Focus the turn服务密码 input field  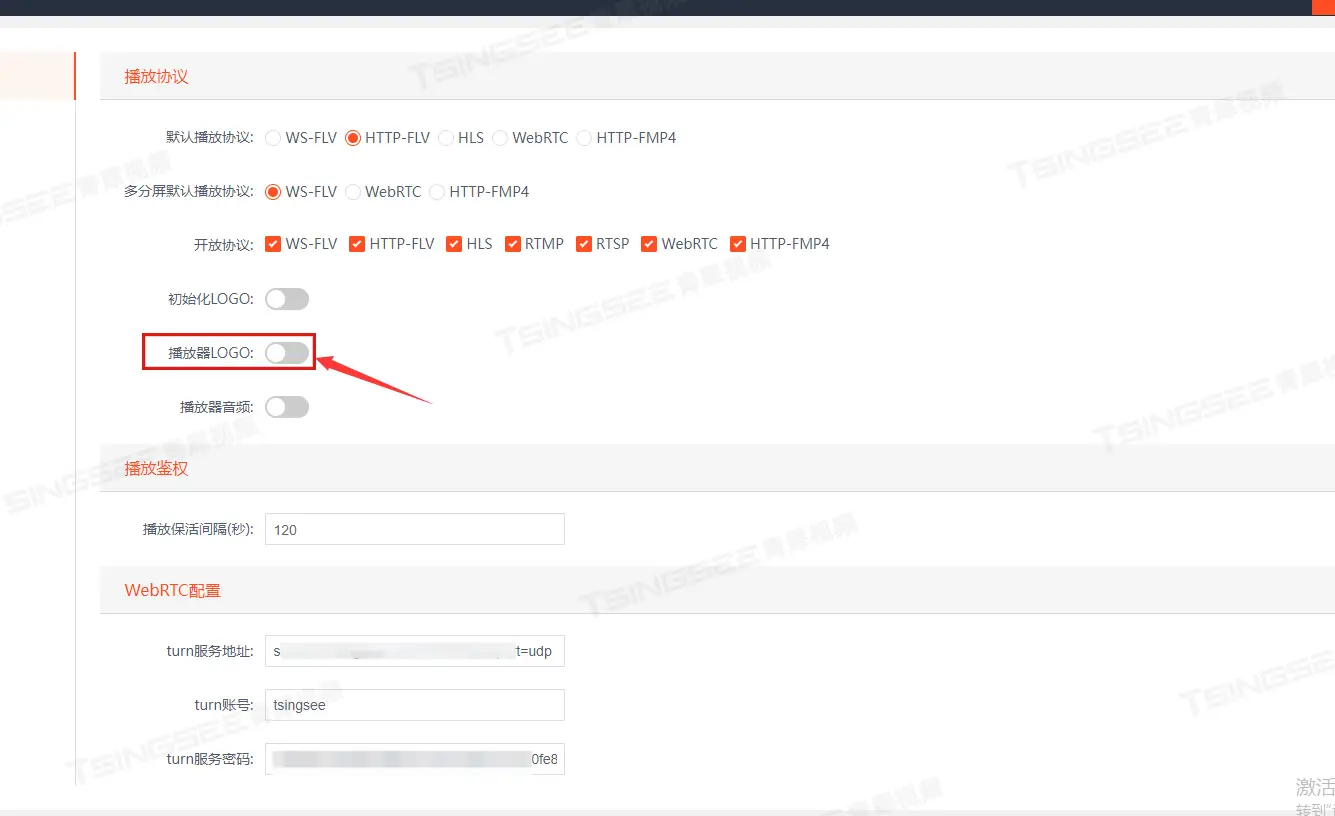[x=415, y=759]
